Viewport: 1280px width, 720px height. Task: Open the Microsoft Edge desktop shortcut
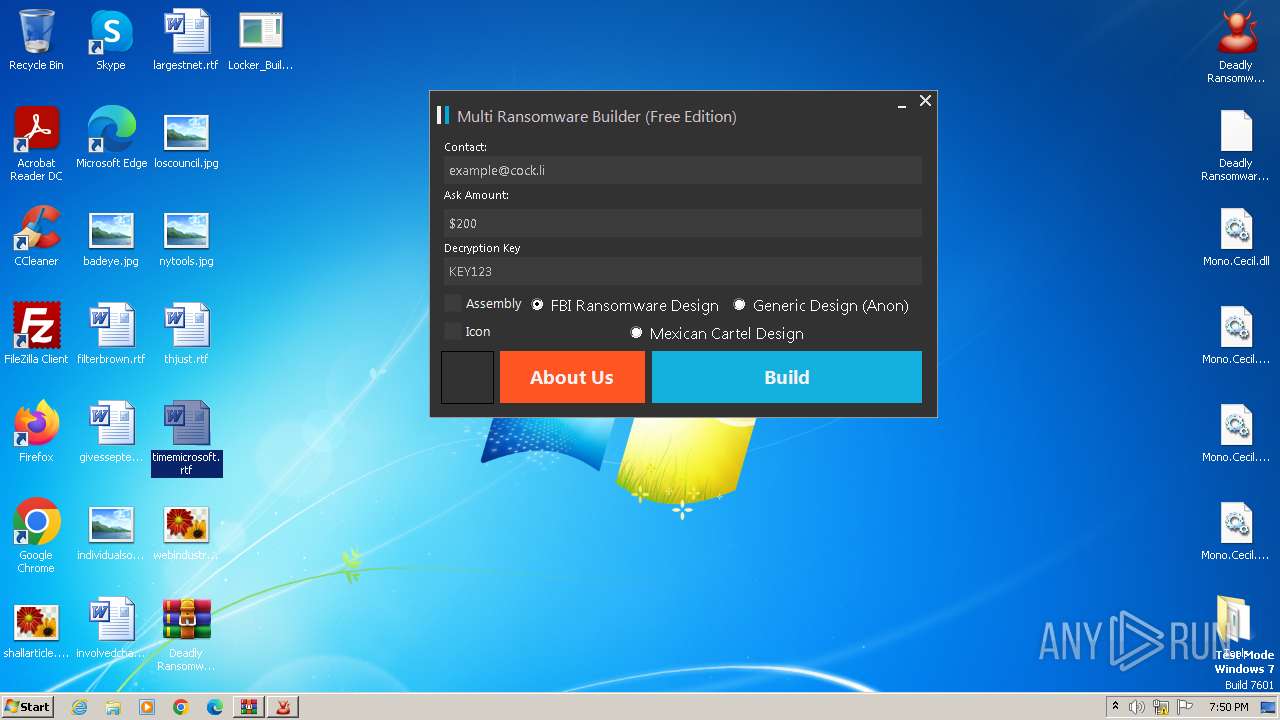(x=111, y=138)
